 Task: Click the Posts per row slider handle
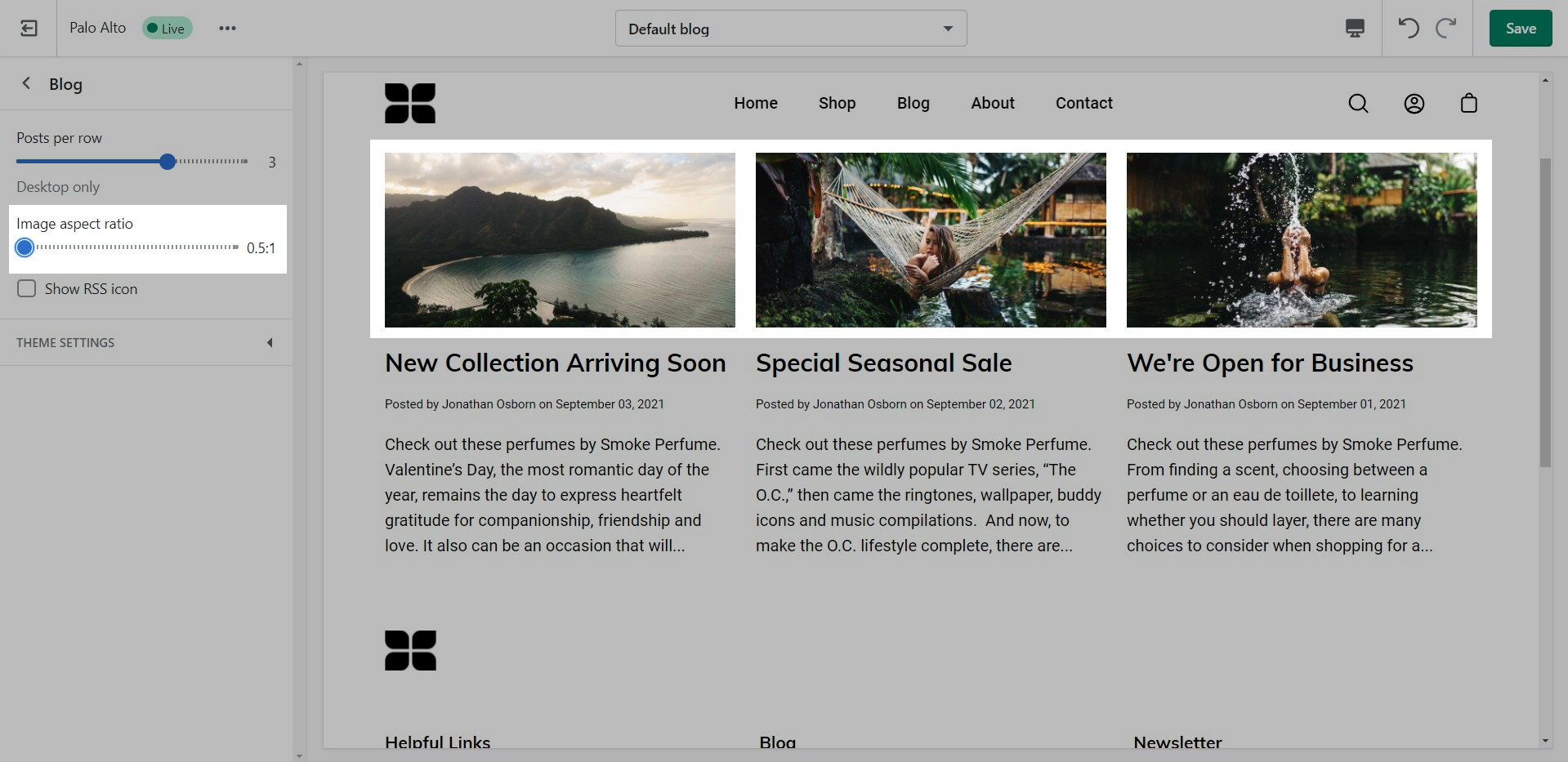[168, 162]
